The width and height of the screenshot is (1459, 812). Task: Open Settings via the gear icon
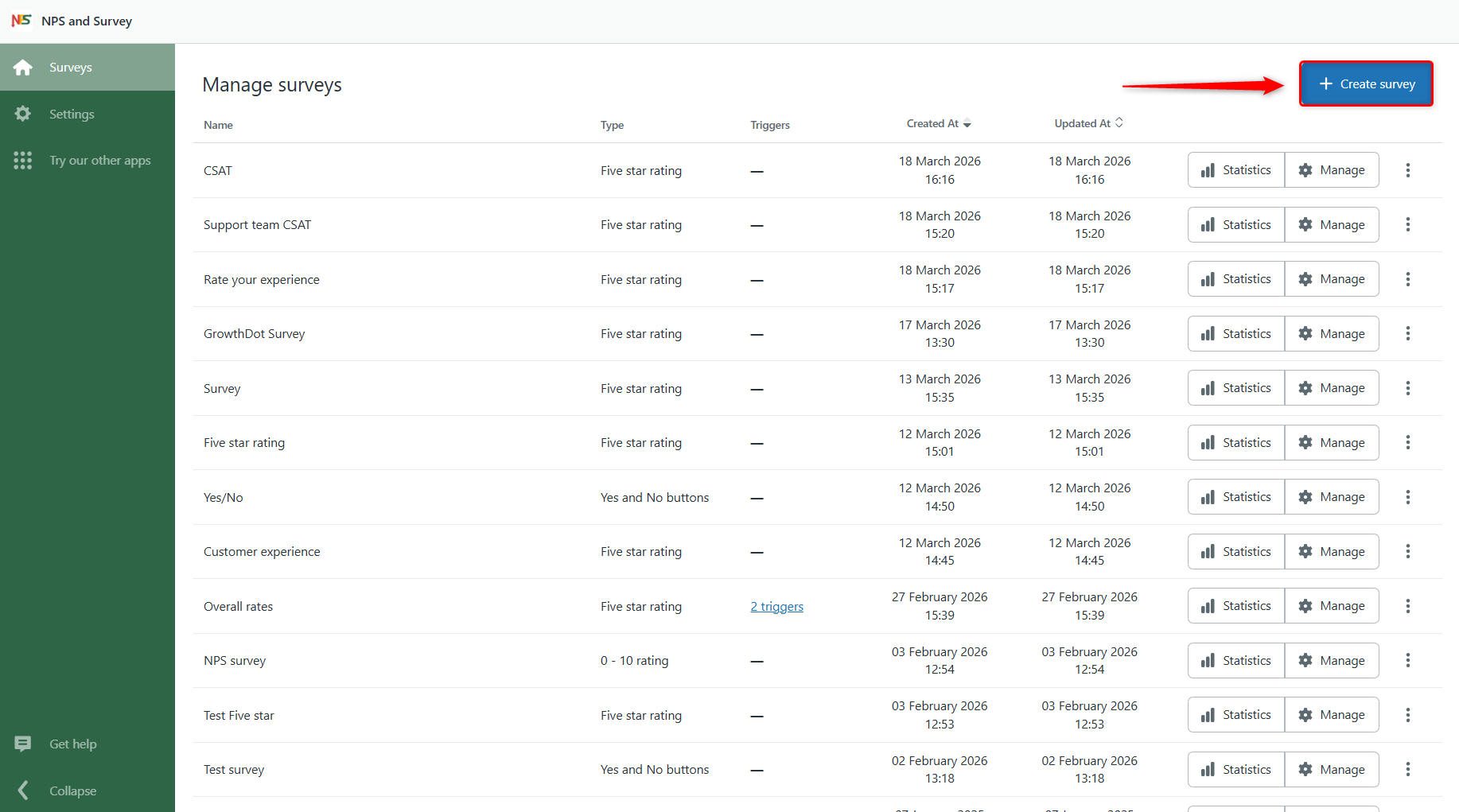point(23,114)
